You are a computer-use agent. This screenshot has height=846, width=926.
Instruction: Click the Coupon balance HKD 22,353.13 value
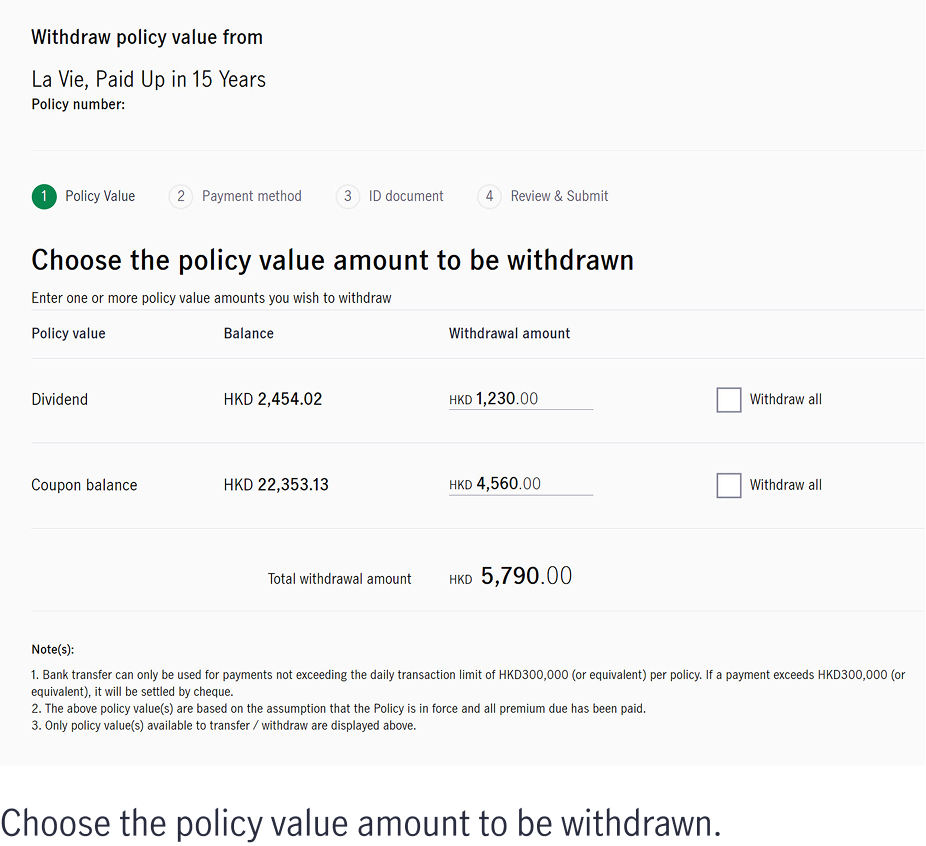click(x=276, y=485)
